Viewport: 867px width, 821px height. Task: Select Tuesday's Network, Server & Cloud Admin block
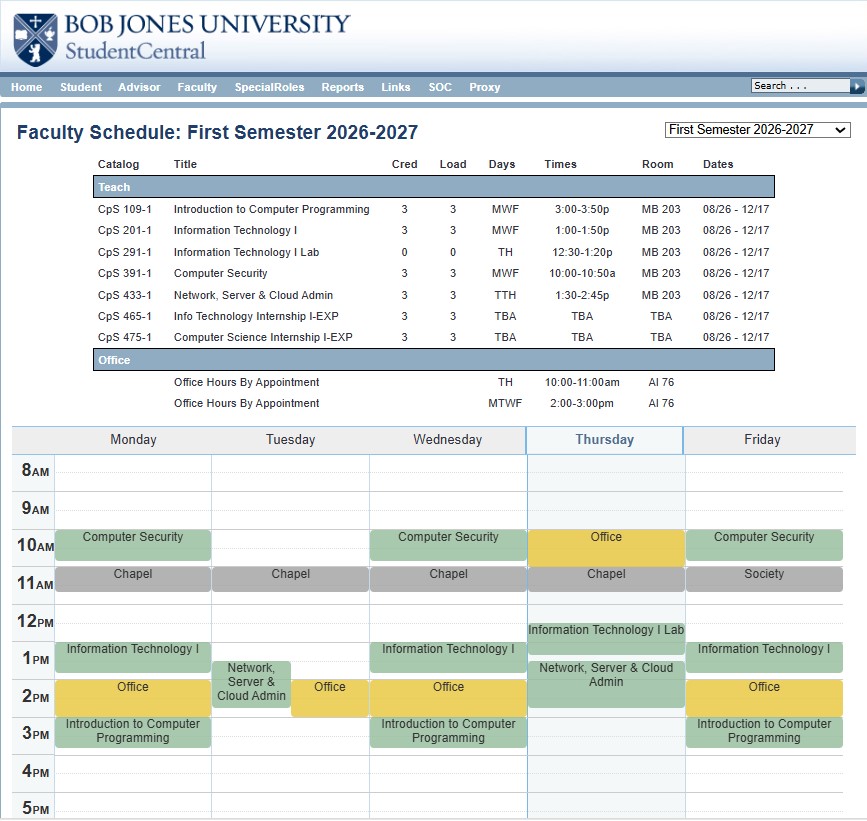tap(252, 684)
